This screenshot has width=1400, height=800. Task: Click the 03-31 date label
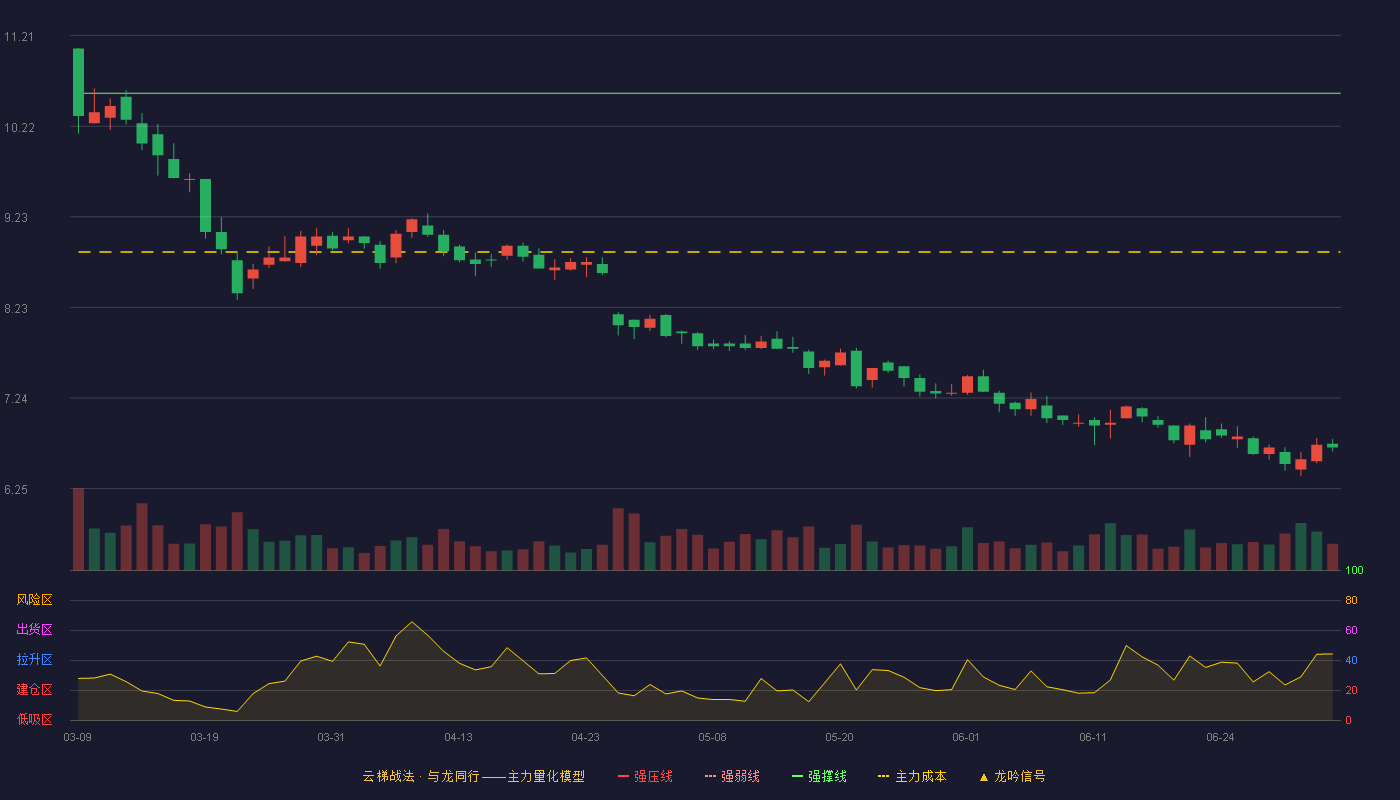coord(331,737)
